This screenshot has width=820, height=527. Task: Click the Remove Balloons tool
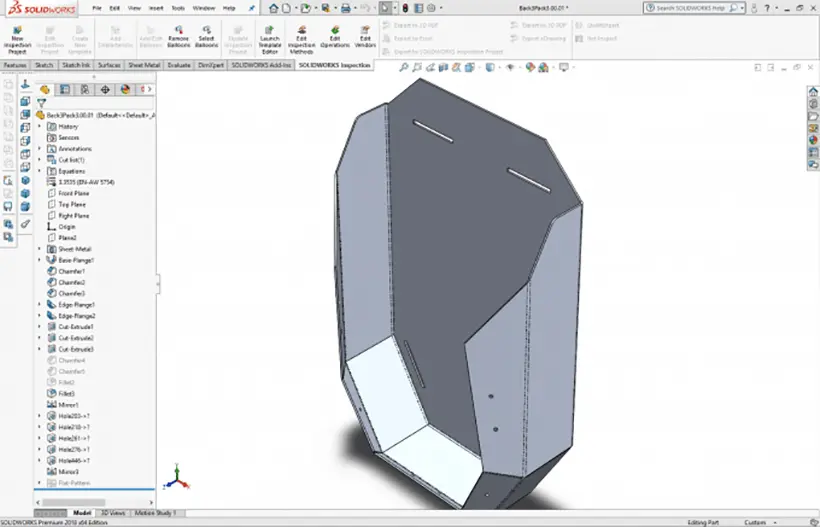(x=178, y=37)
